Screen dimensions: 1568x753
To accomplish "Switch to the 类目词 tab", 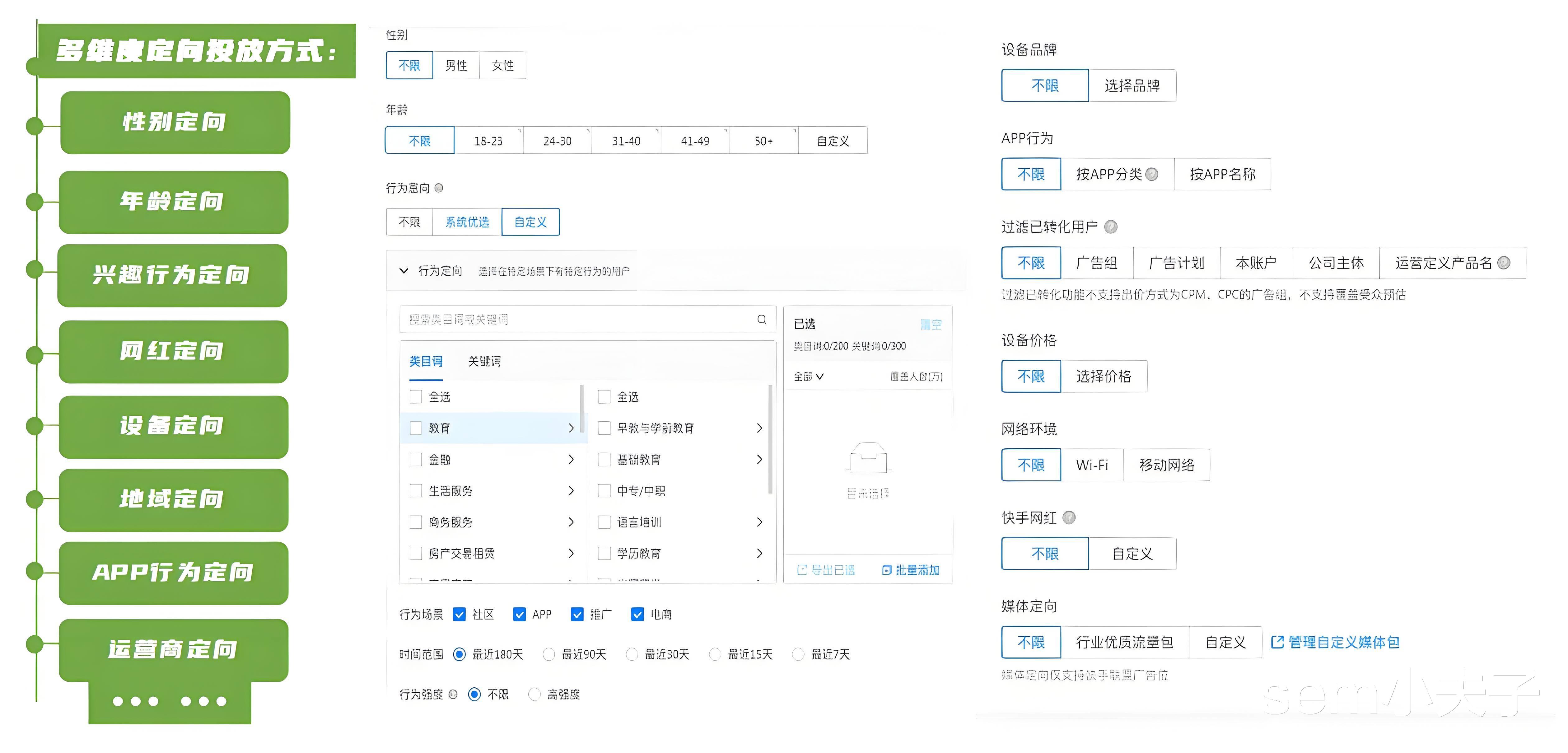I will (x=426, y=362).
